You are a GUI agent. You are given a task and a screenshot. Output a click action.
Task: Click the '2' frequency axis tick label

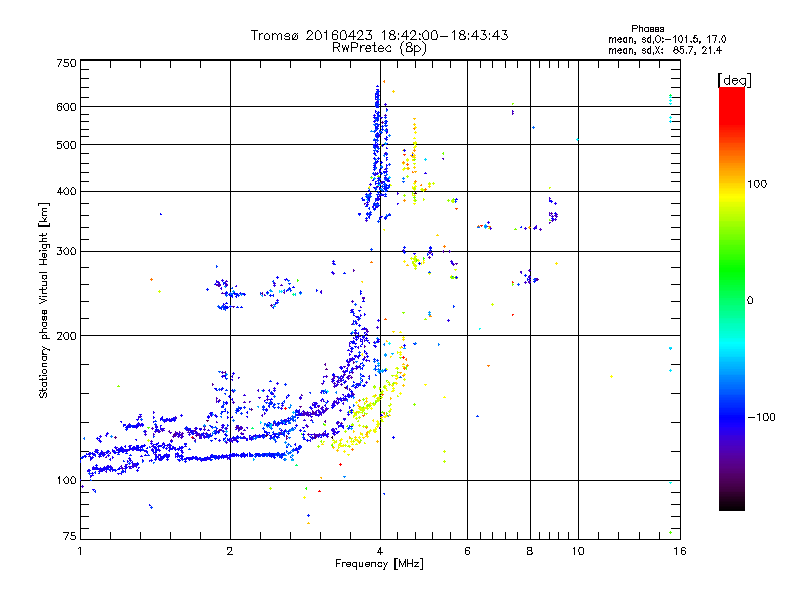click(x=230, y=551)
